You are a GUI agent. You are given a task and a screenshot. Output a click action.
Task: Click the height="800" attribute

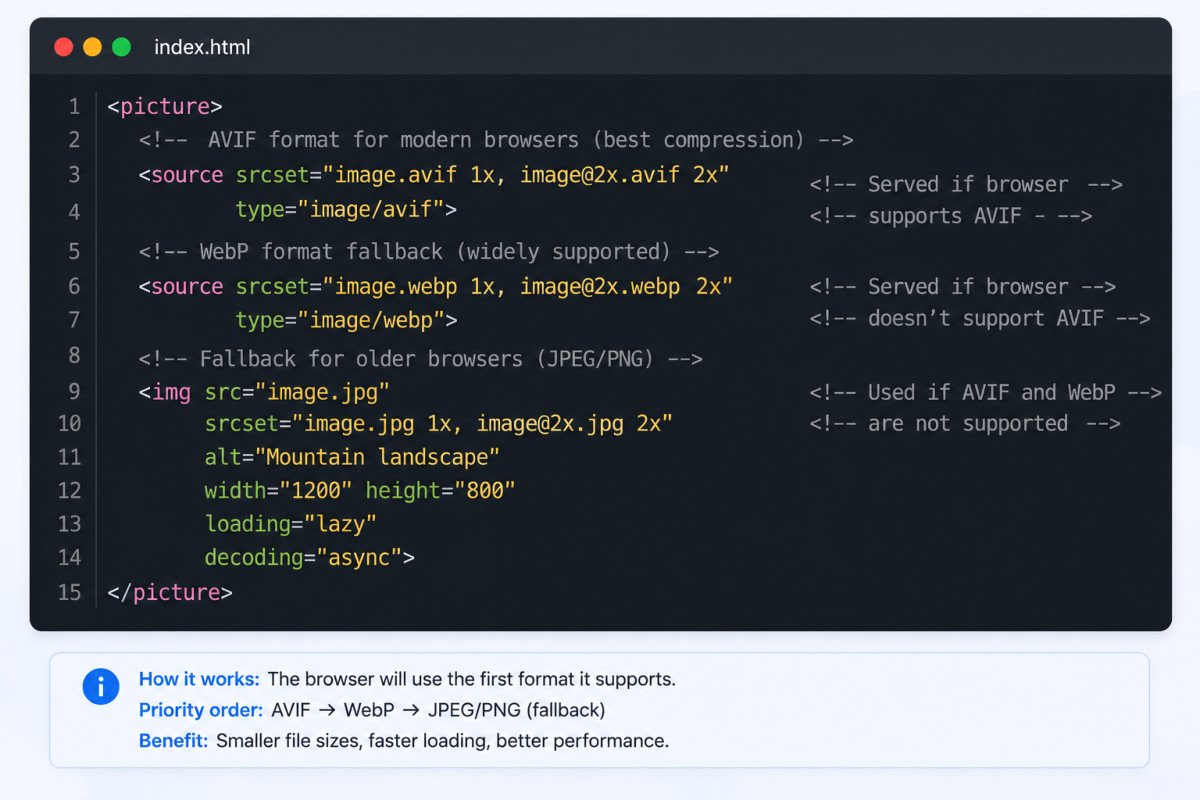(440, 490)
